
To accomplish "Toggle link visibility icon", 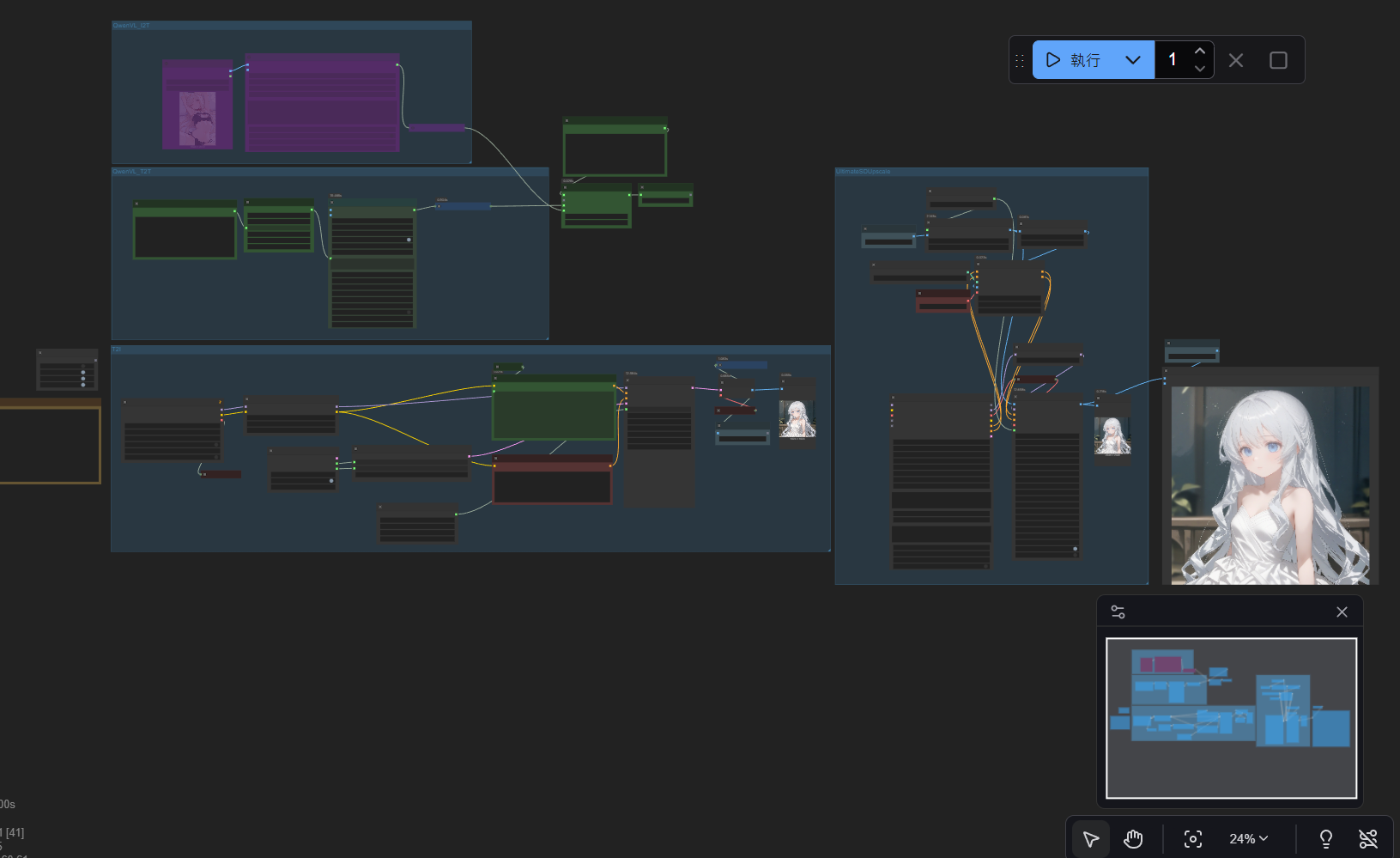I will 1368,839.
